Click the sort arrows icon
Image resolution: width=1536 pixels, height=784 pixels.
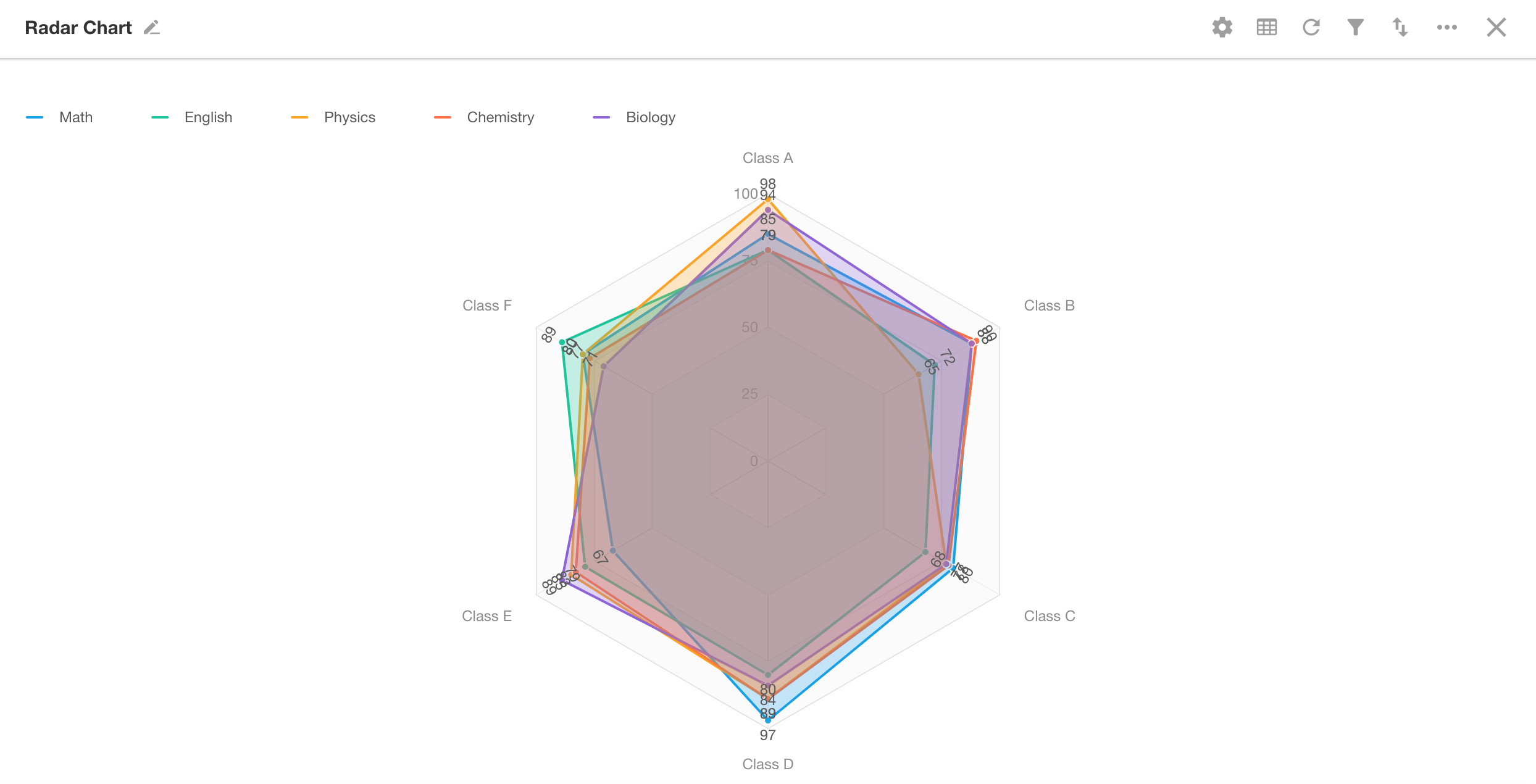(x=1400, y=28)
